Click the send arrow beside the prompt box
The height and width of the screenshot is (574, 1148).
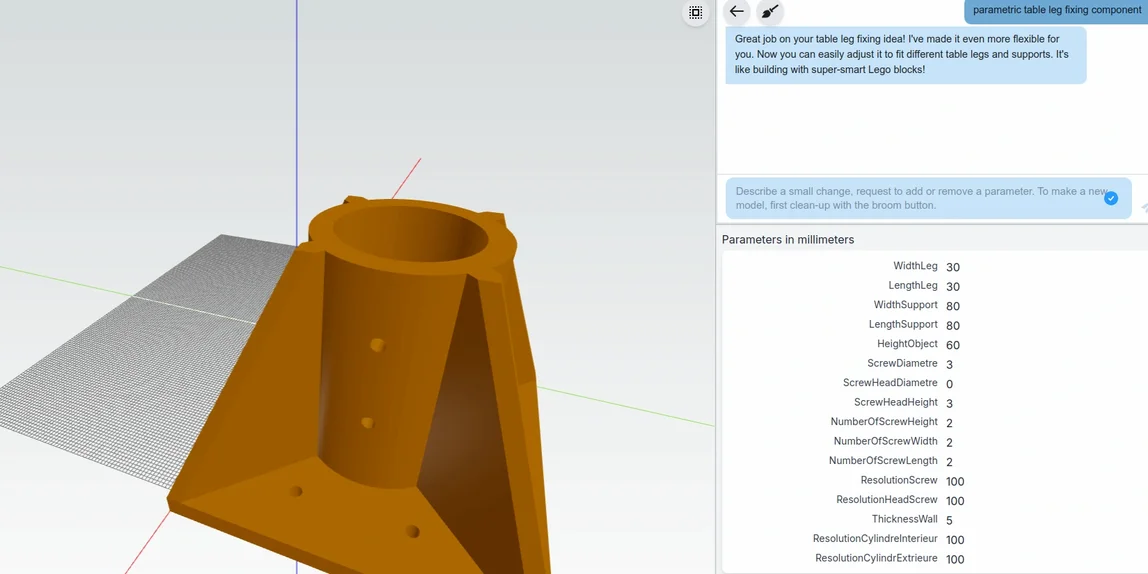(1143, 209)
